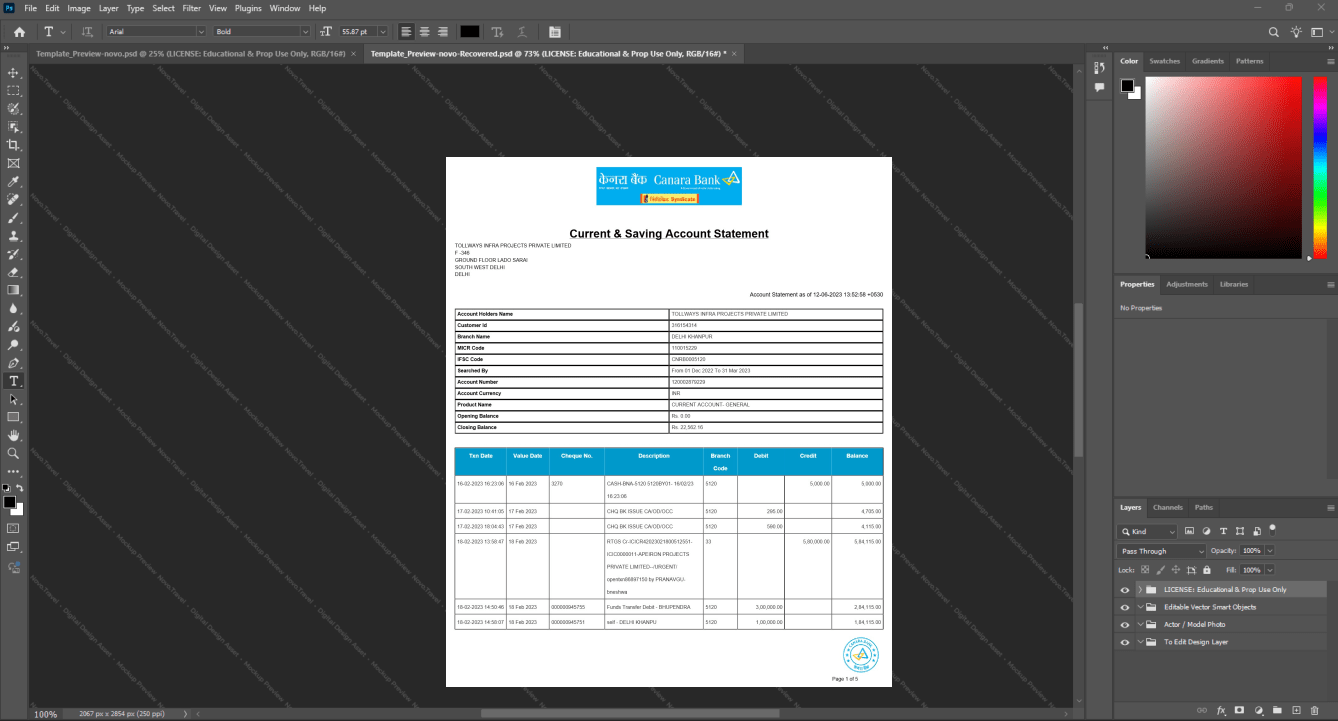
Task: Switch to the Gradients tab
Action: [x=1208, y=61]
